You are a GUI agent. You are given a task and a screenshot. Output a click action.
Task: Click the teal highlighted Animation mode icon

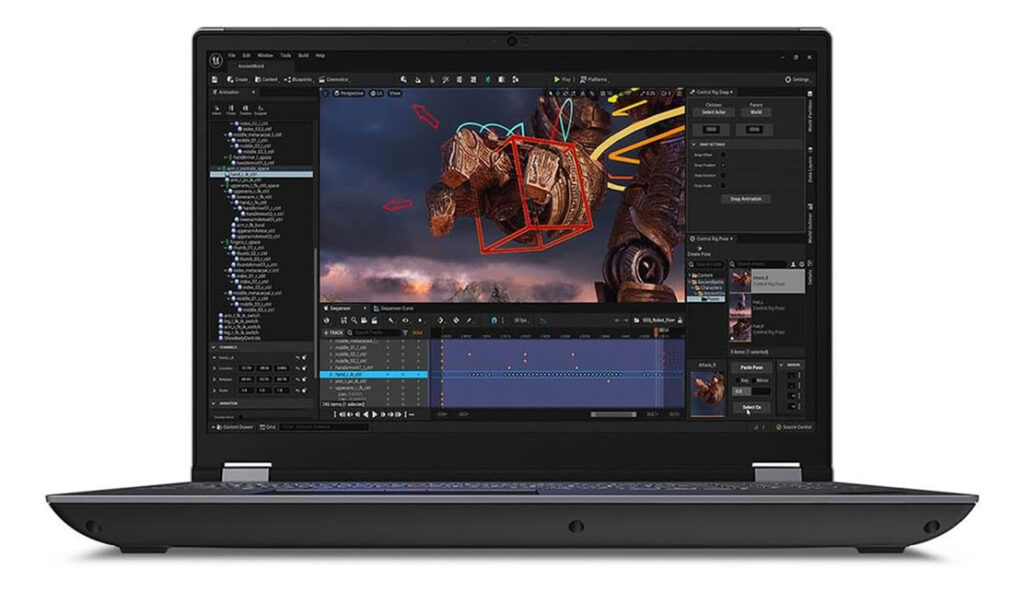(487, 80)
